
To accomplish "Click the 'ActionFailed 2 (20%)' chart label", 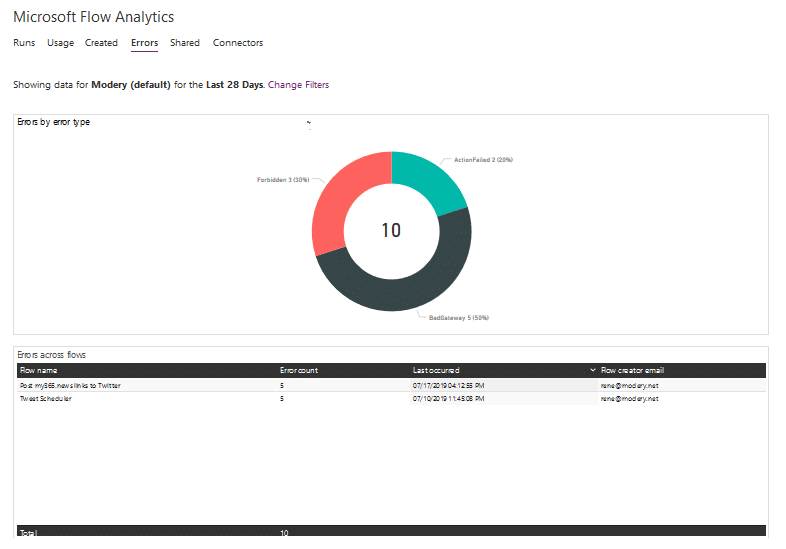I will click(483, 160).
